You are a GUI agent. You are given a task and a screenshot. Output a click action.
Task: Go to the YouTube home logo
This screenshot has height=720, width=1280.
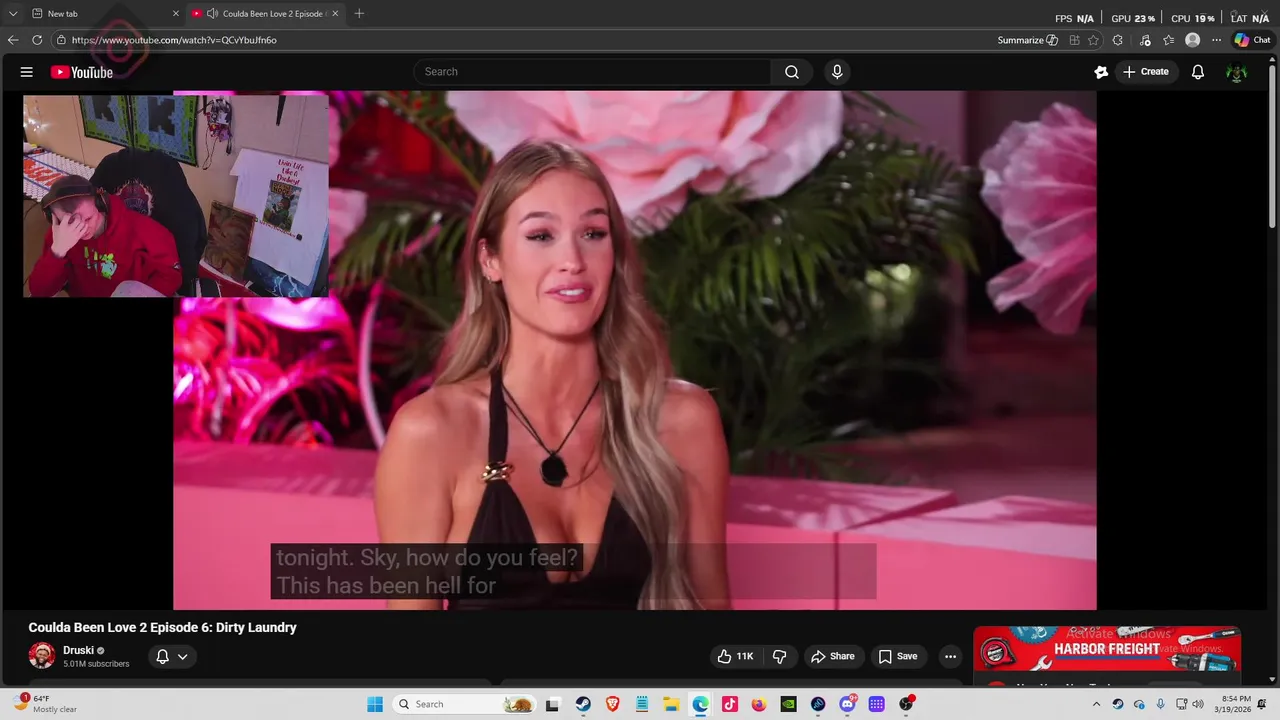tap(82, 72)
